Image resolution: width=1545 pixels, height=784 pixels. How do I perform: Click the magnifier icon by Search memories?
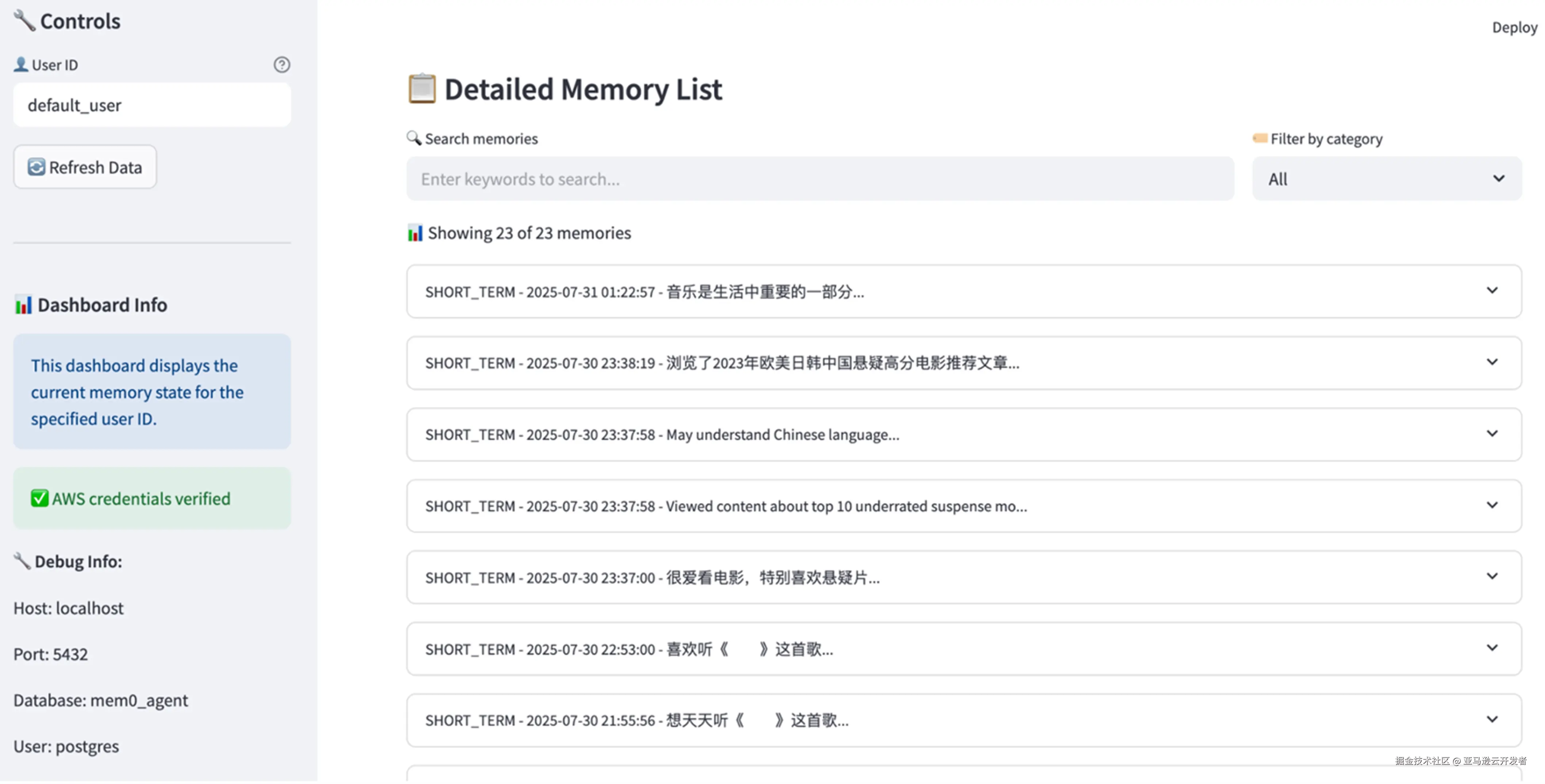[x=413, y=139]
